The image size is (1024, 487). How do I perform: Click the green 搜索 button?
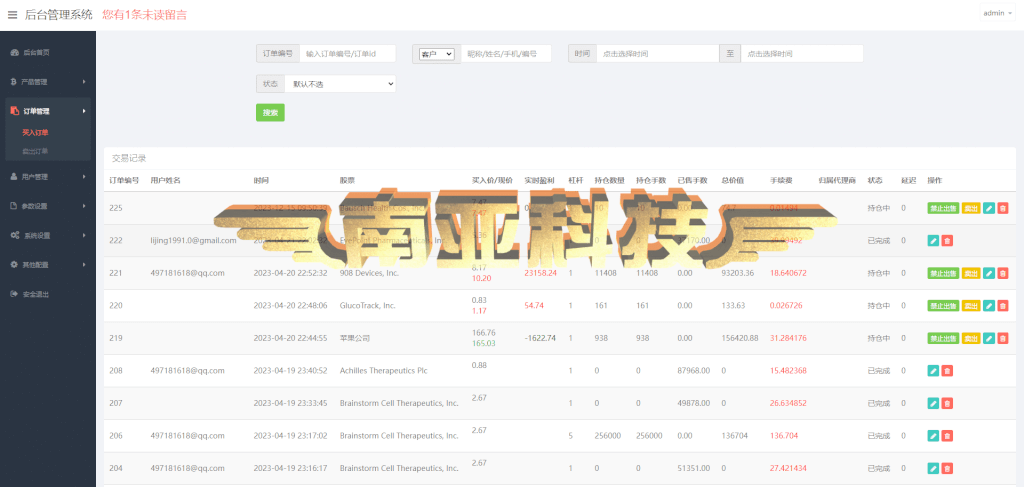click(x=270, y=113)
